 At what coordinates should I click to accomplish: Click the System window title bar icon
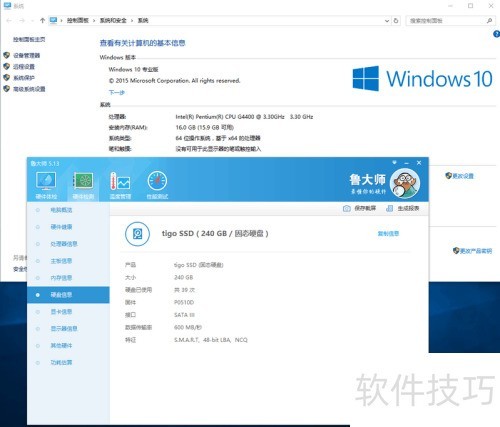7,6
